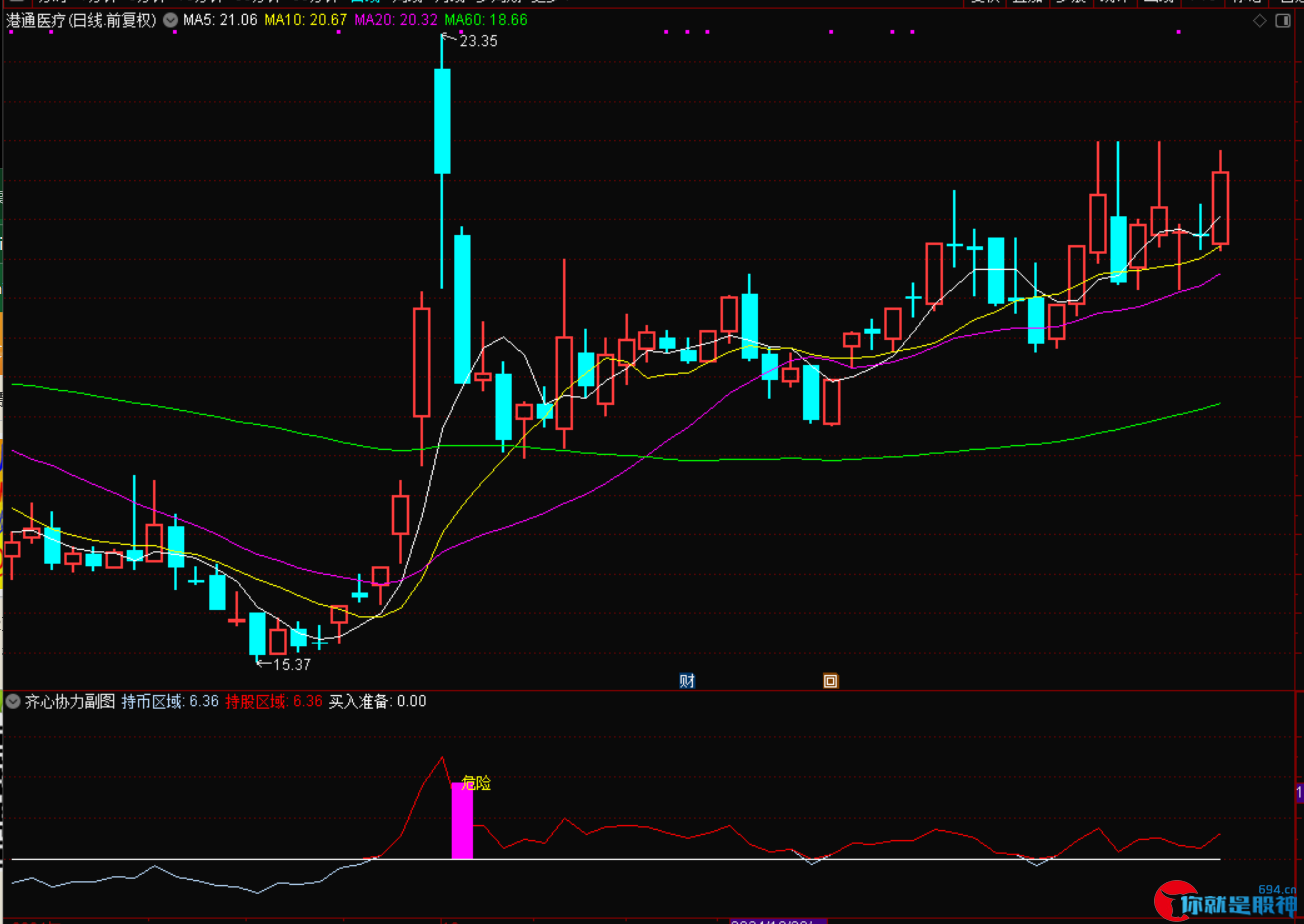
Task: Click the MA10: 20.67 indicator value
Action: click(x=306, y=20)
